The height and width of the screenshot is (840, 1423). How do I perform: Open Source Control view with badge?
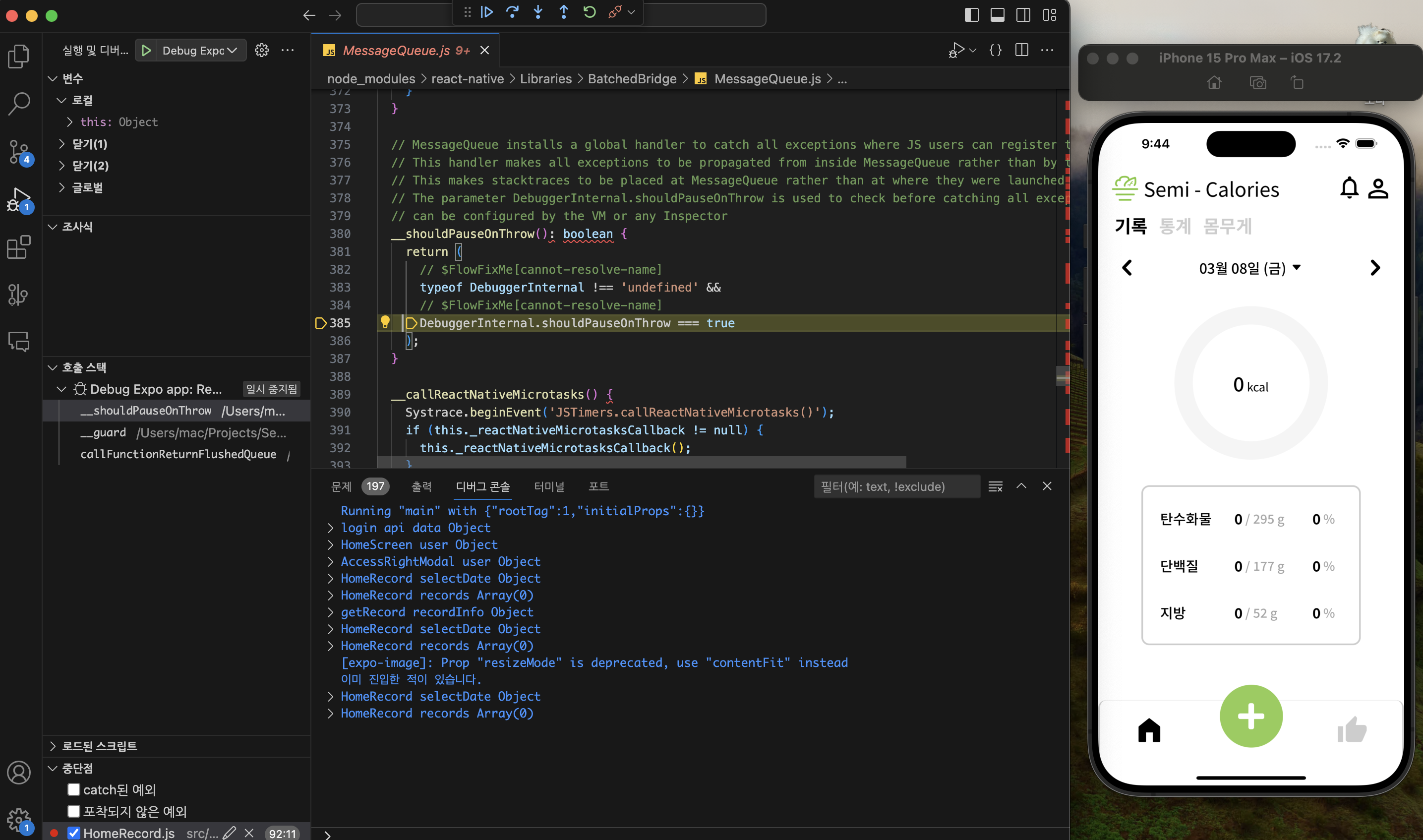coord(19,151)
